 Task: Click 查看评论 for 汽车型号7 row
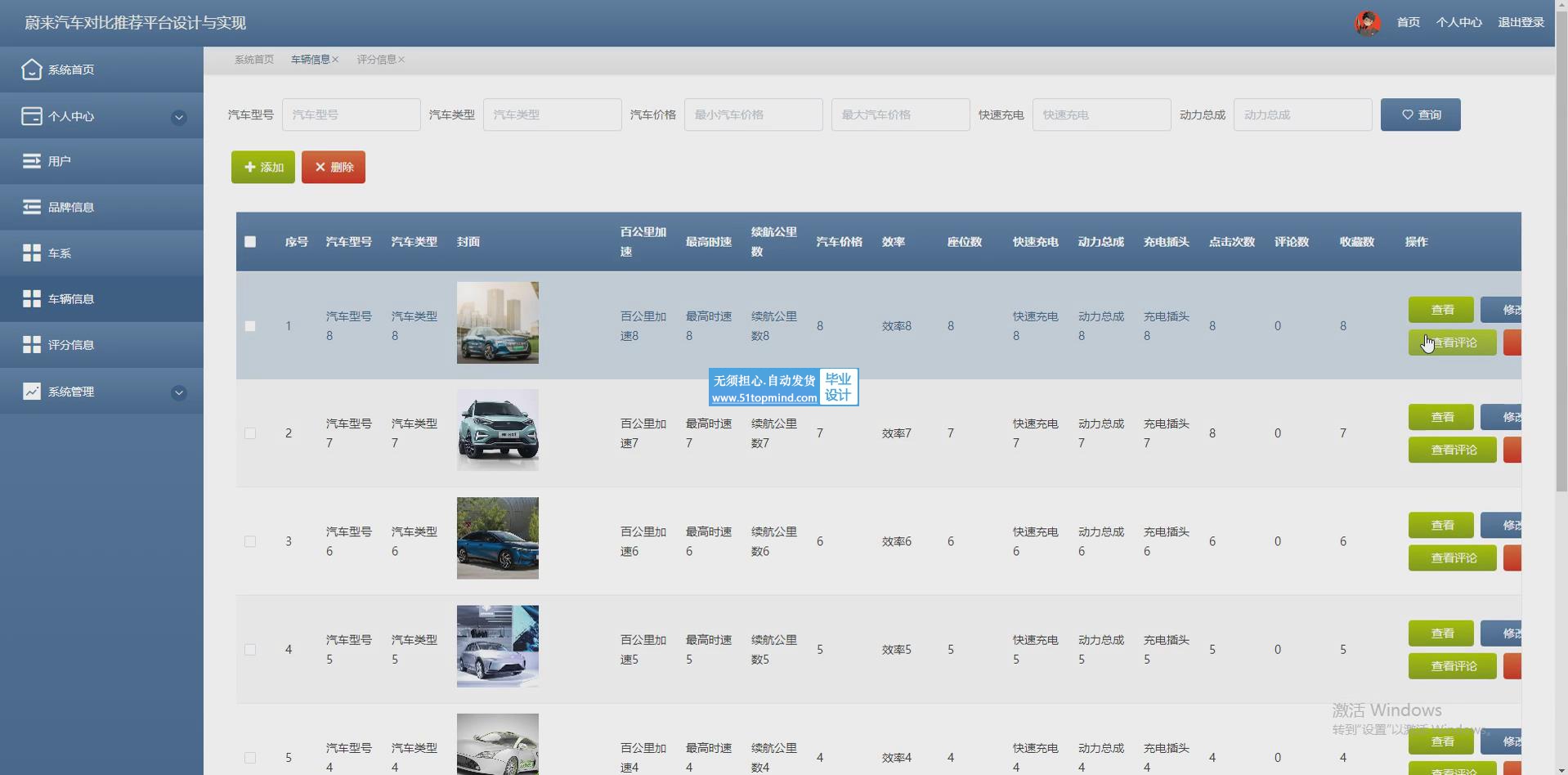[x=1453, y=450]
